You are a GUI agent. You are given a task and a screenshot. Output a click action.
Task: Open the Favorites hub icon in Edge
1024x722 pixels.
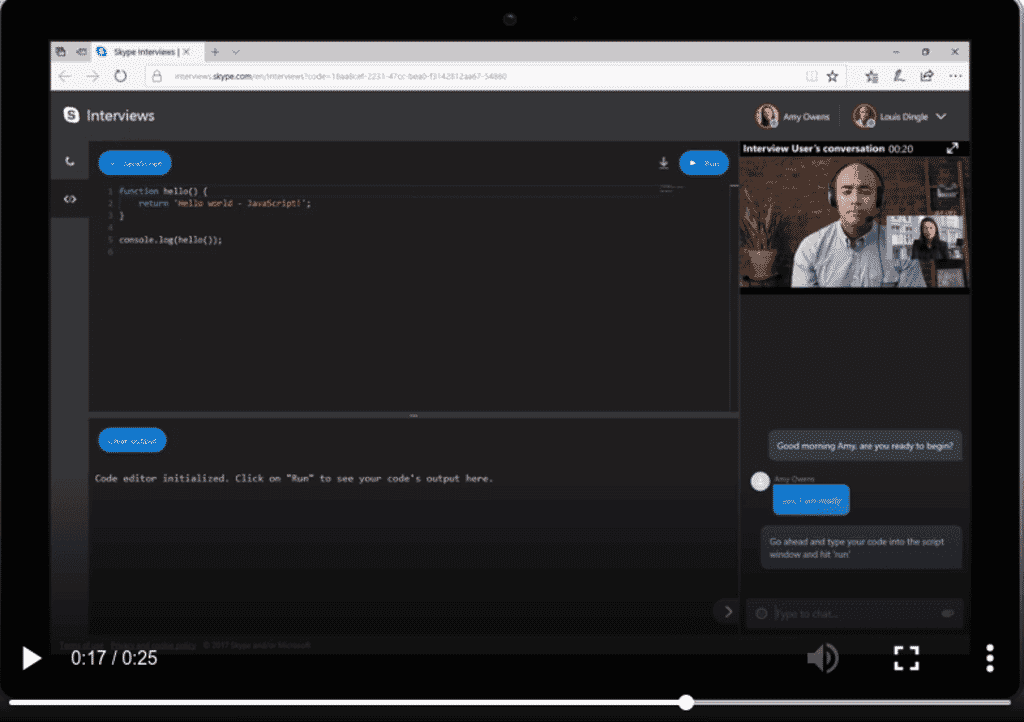click(x=871, y=76)
